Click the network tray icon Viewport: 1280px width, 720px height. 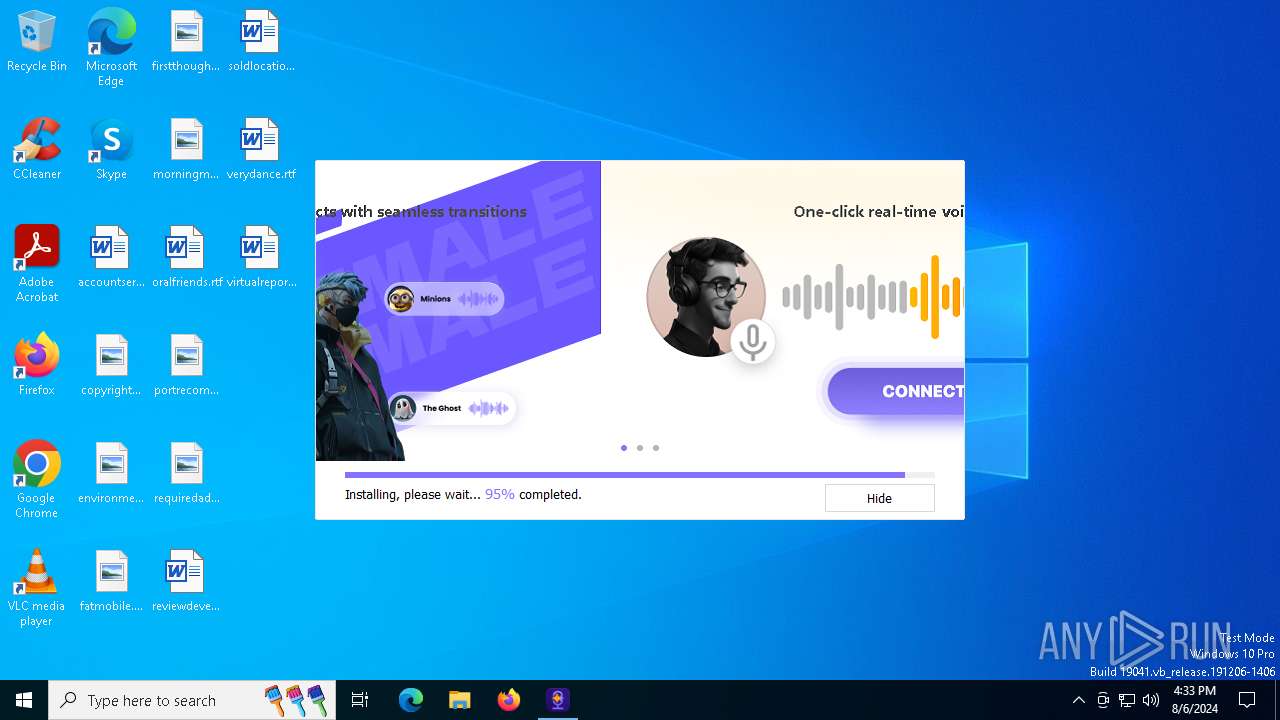pyautogui.click(x=1127, y=700)
